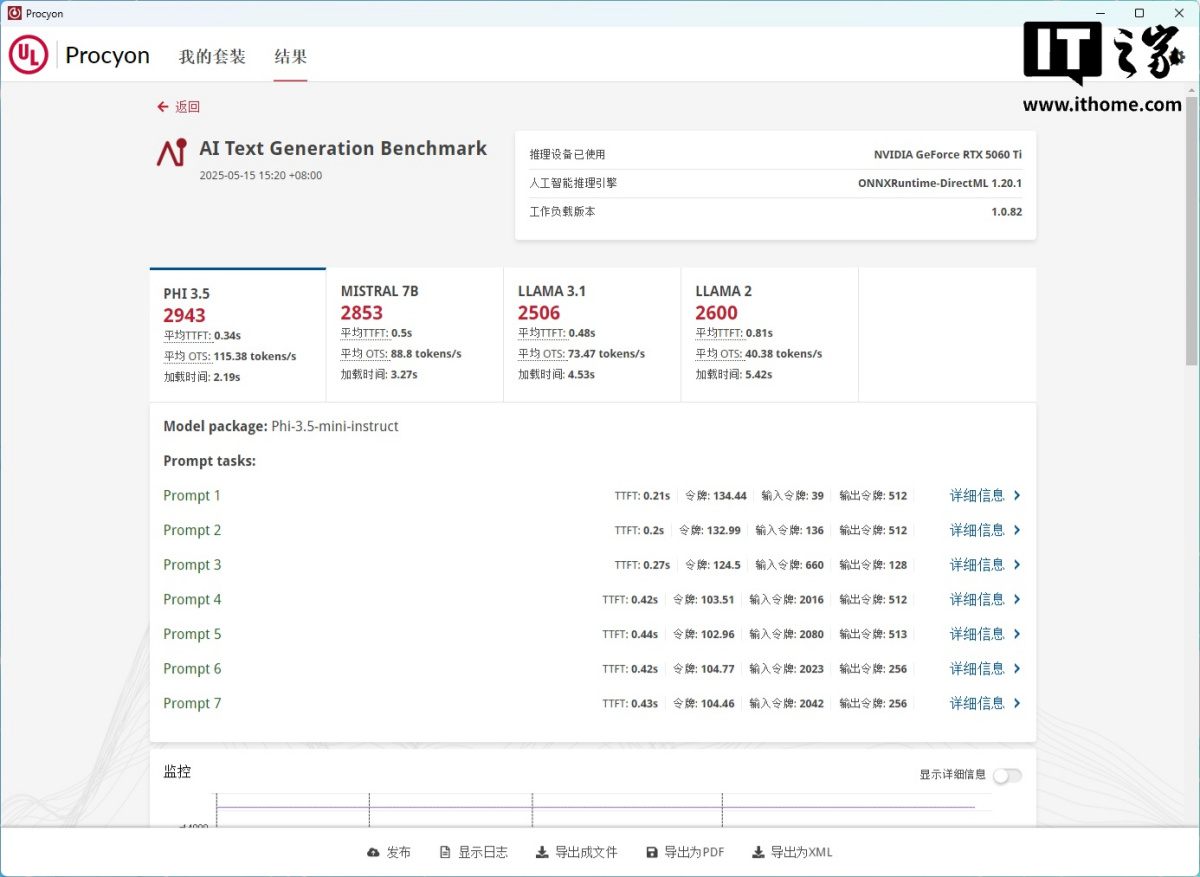Expand Prompt 7 details chevron
This screenshot has height=877, width=1200.
pos(1017,704)
